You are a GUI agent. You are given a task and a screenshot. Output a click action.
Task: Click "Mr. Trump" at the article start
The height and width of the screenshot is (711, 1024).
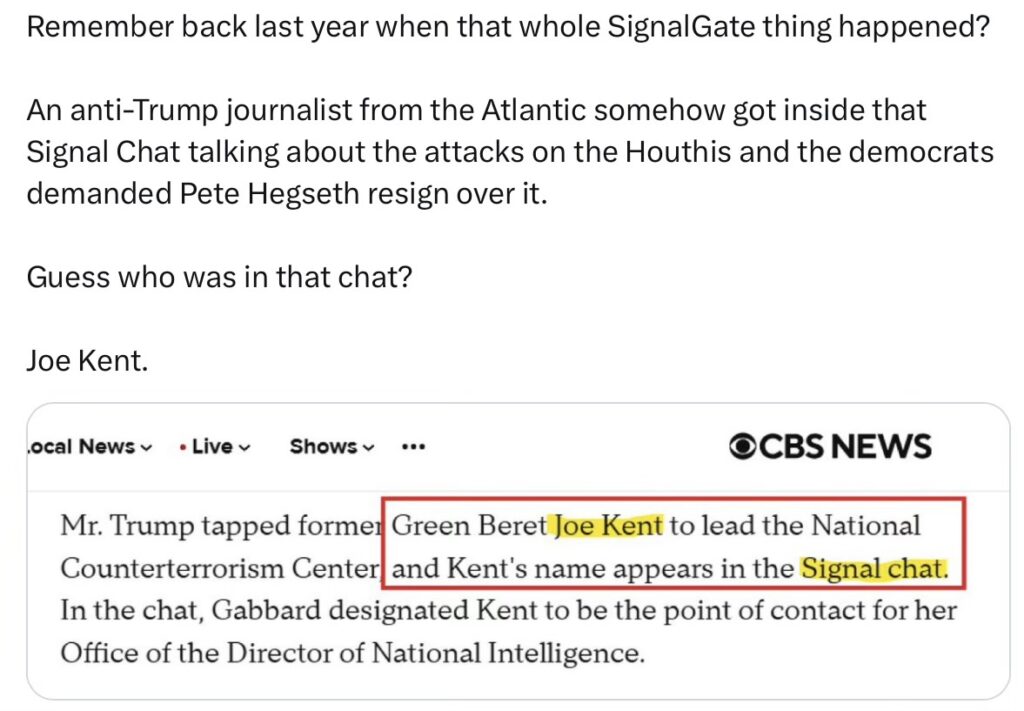click(x=107, y=525)
